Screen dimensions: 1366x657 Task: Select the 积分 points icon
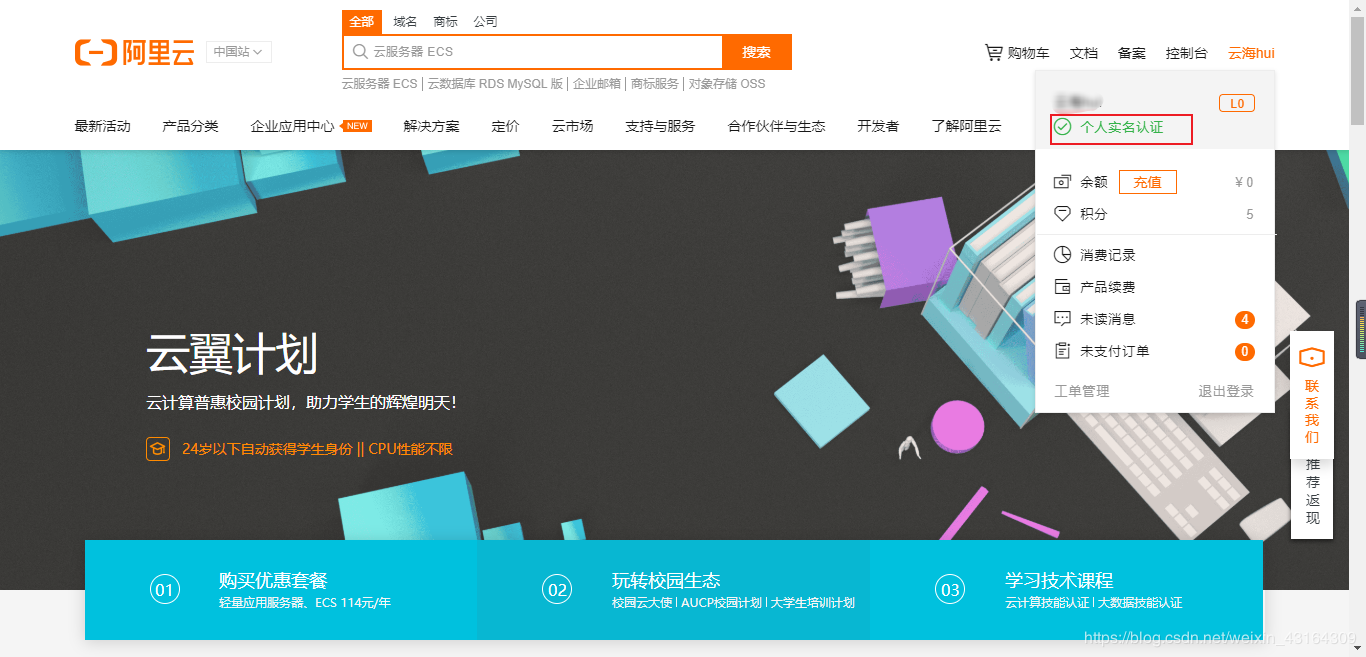1063,213
